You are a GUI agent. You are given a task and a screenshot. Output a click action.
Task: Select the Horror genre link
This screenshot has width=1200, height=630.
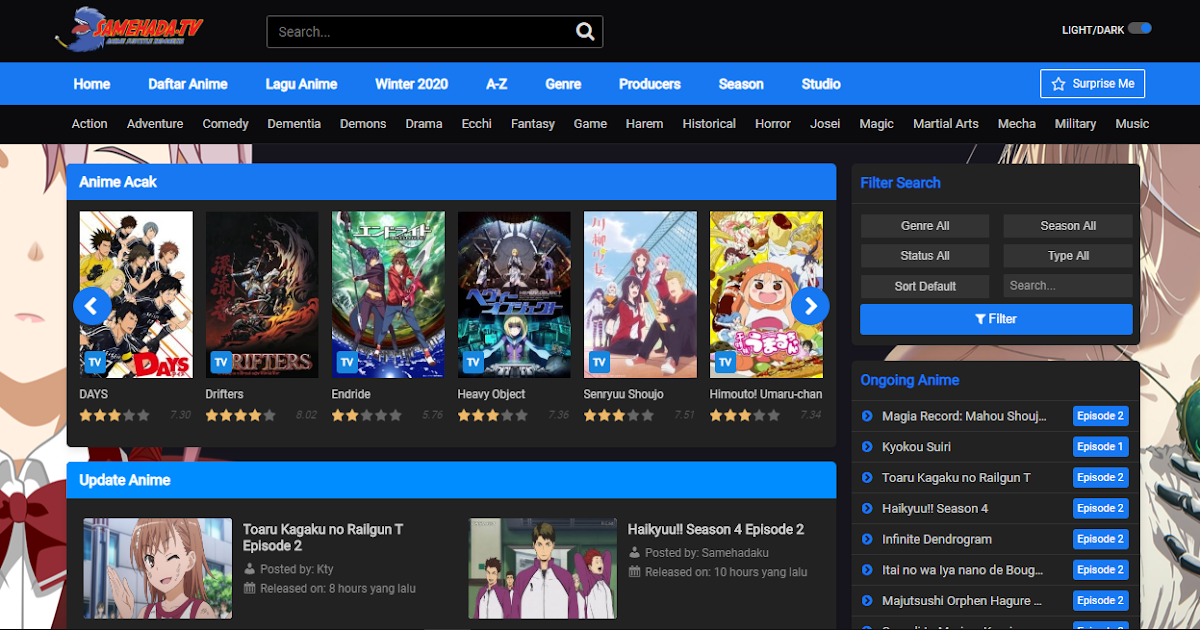[x=773, y=124]
